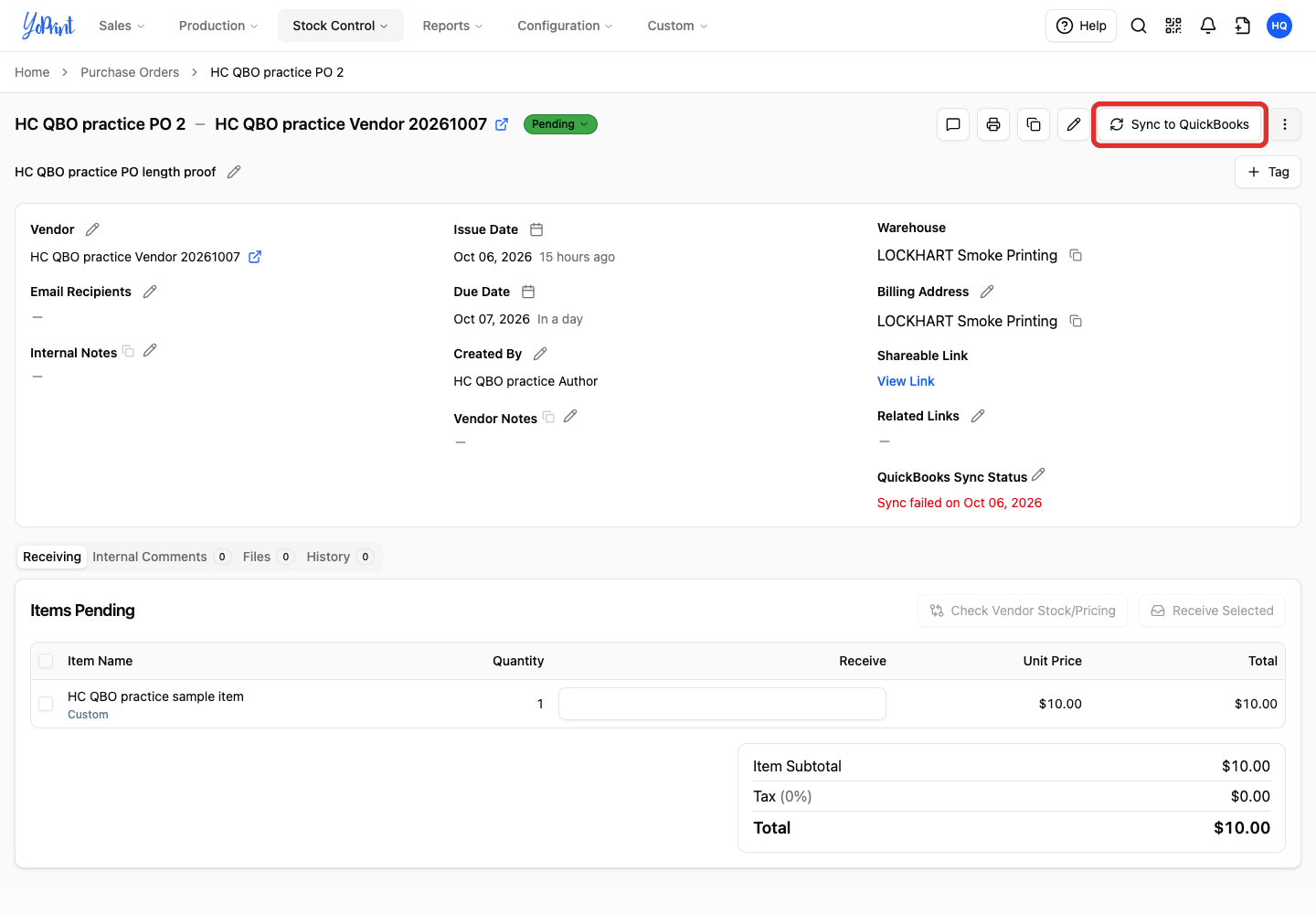The image size is (1316, 914).
Task: Expand the Custom menu
Action: (x=677, y=26)
